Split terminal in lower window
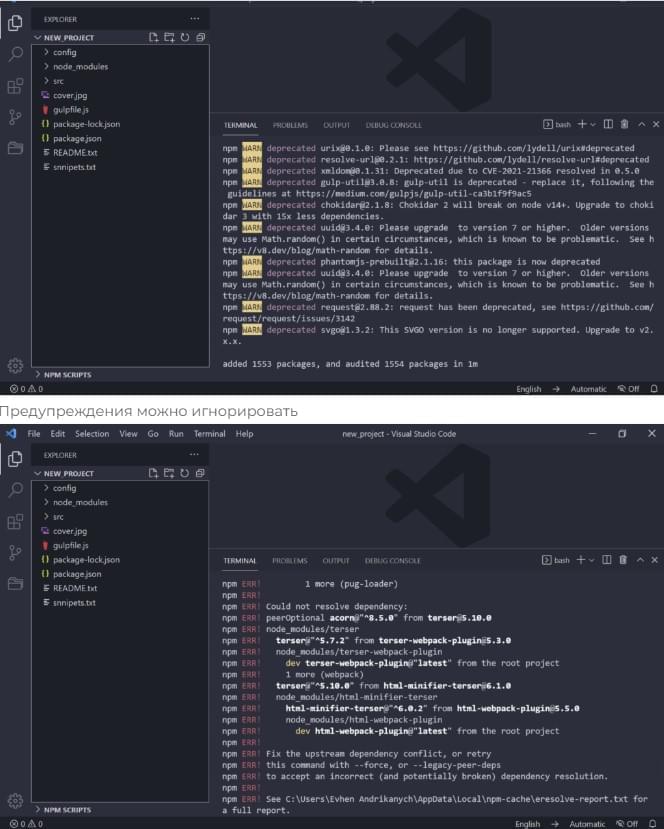664x829 pixels. pos(607,559)
